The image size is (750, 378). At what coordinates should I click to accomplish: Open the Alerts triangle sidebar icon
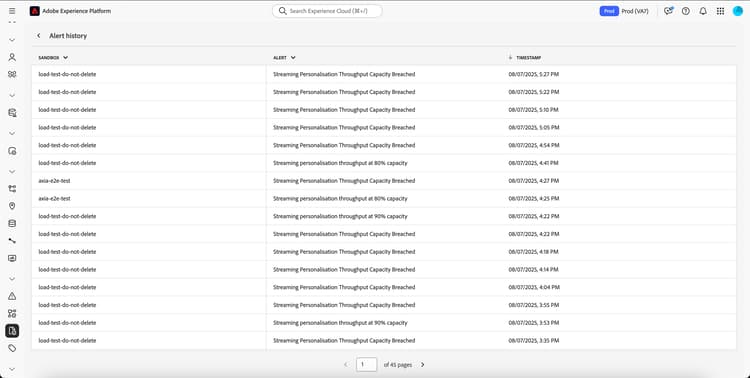pyautogui.click(x=12, y=296)
